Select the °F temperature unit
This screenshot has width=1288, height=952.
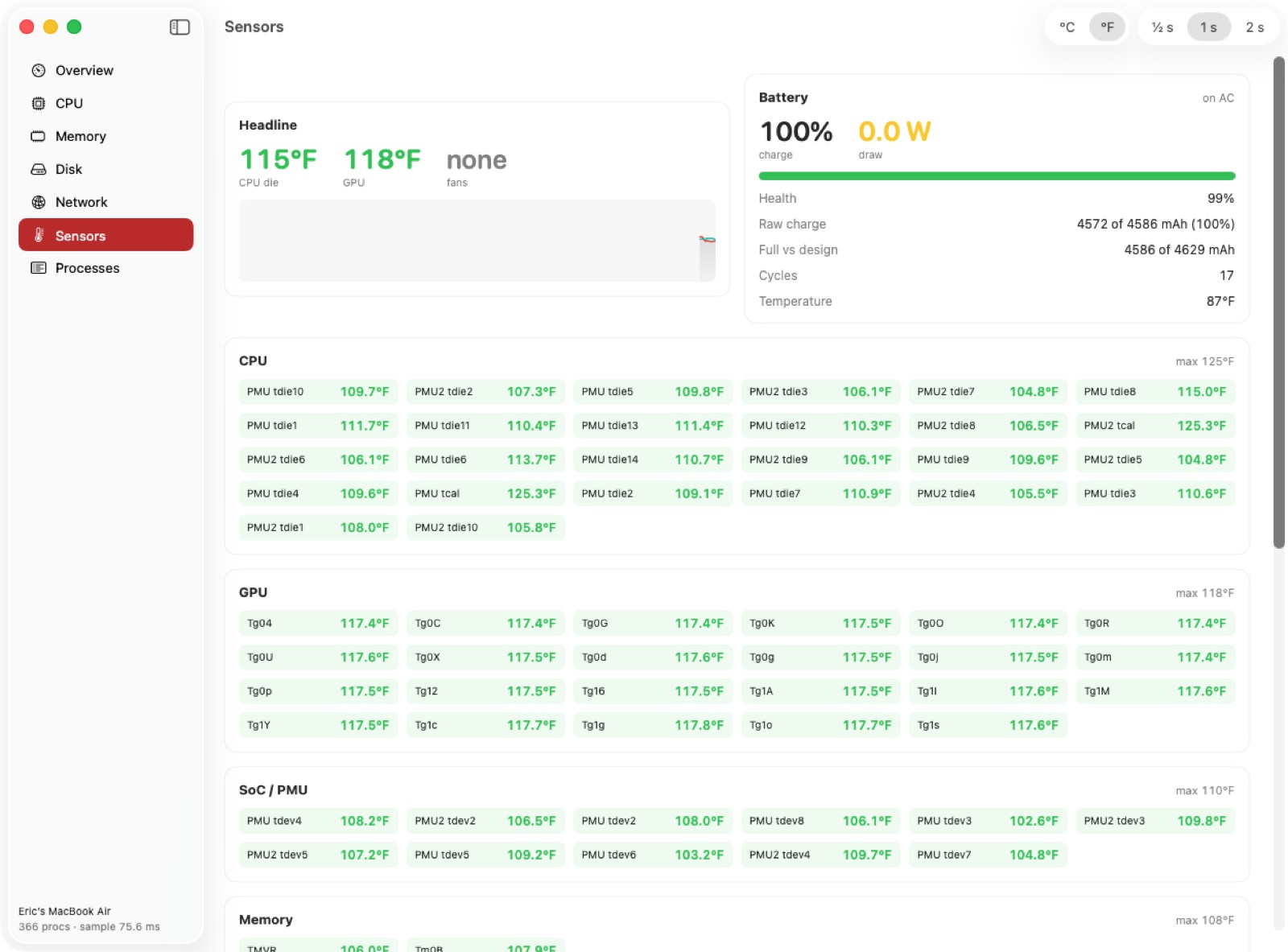coord(1108,27)
